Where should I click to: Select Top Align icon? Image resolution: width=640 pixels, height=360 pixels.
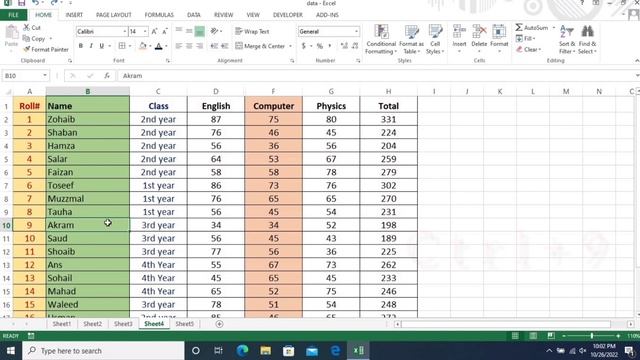179,31
